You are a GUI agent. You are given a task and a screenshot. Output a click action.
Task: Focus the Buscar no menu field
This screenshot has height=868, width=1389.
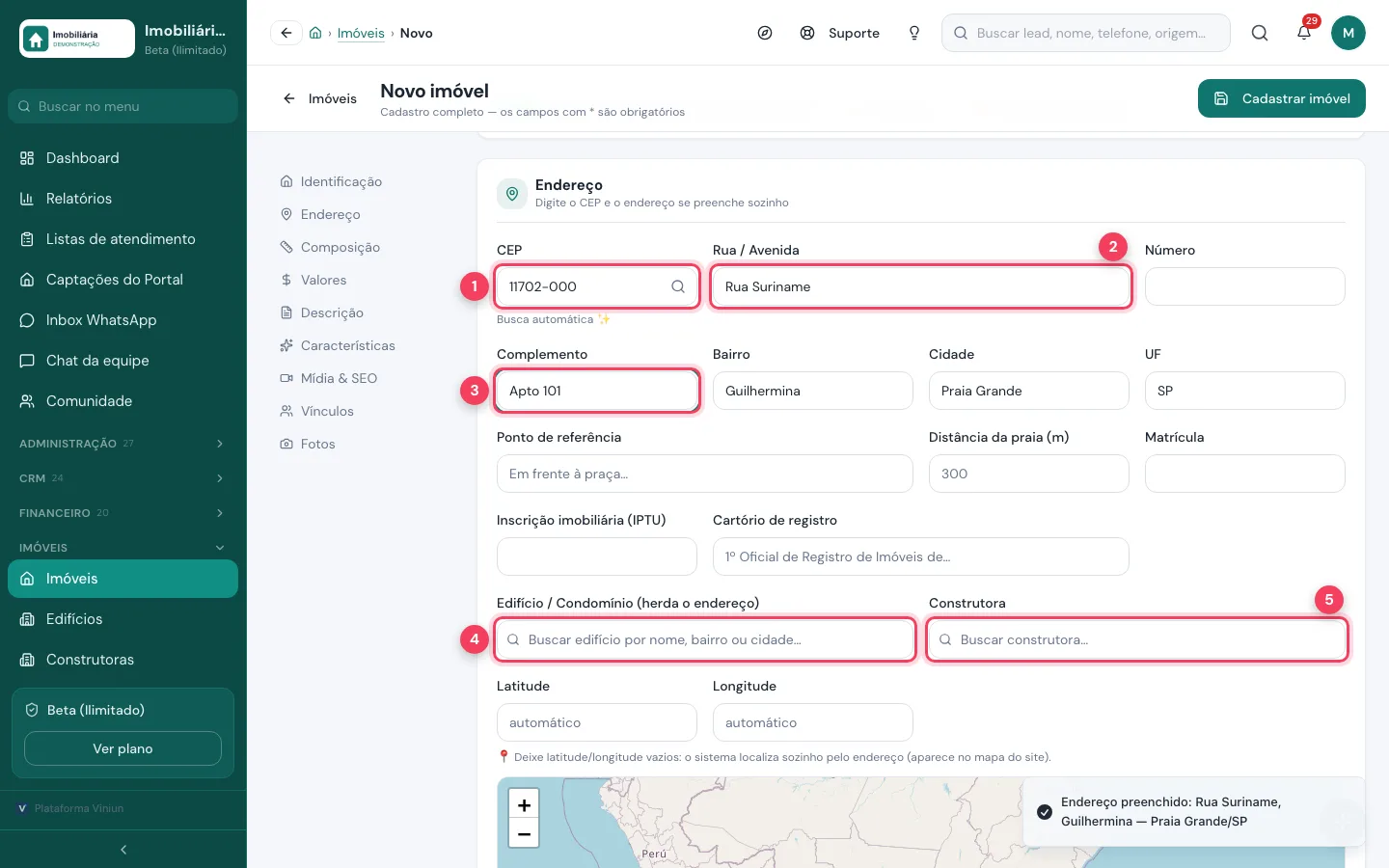pyautogui.click(x=123, y=106)
